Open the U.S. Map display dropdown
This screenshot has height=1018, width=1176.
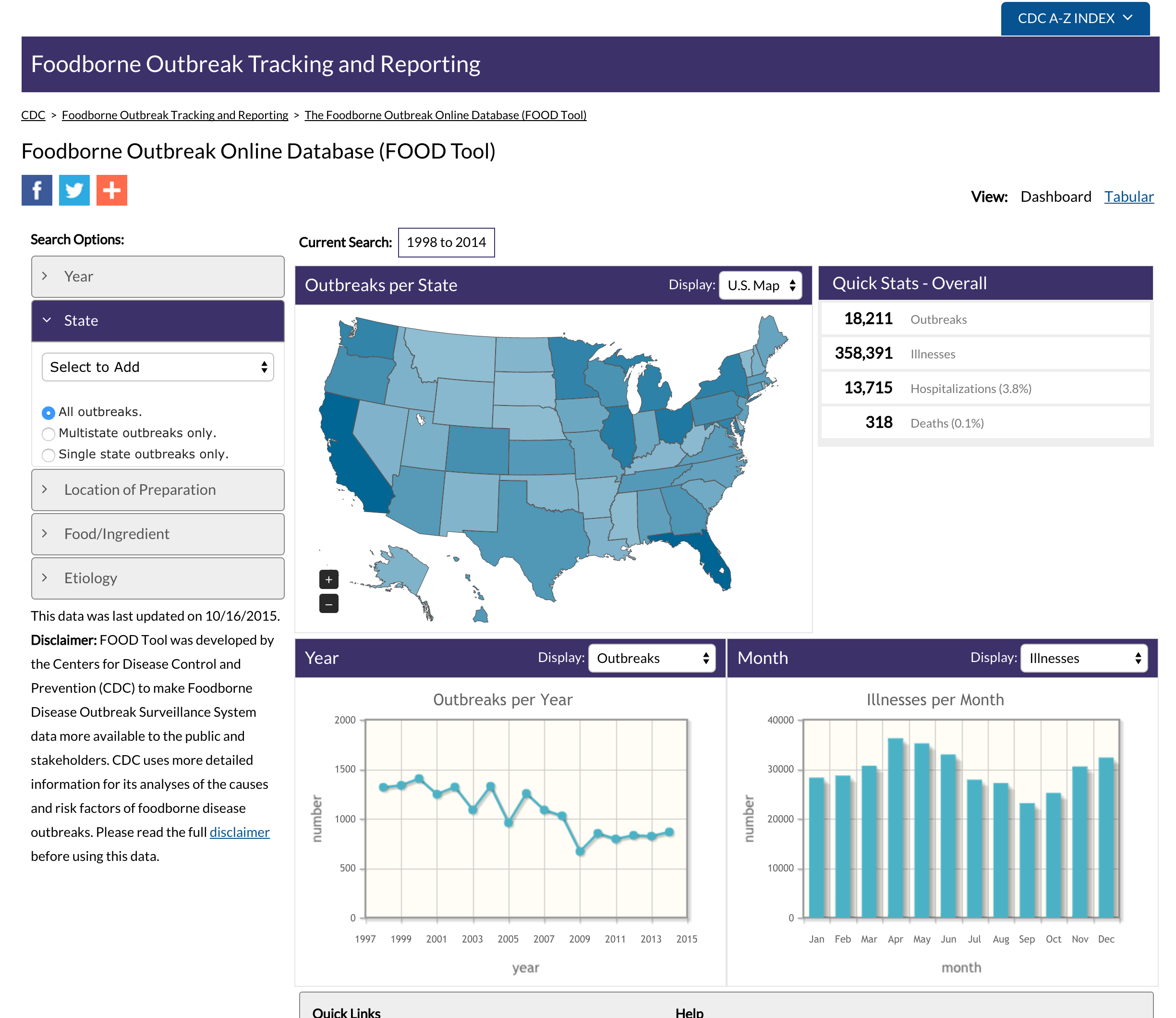(x=760, y=286)
